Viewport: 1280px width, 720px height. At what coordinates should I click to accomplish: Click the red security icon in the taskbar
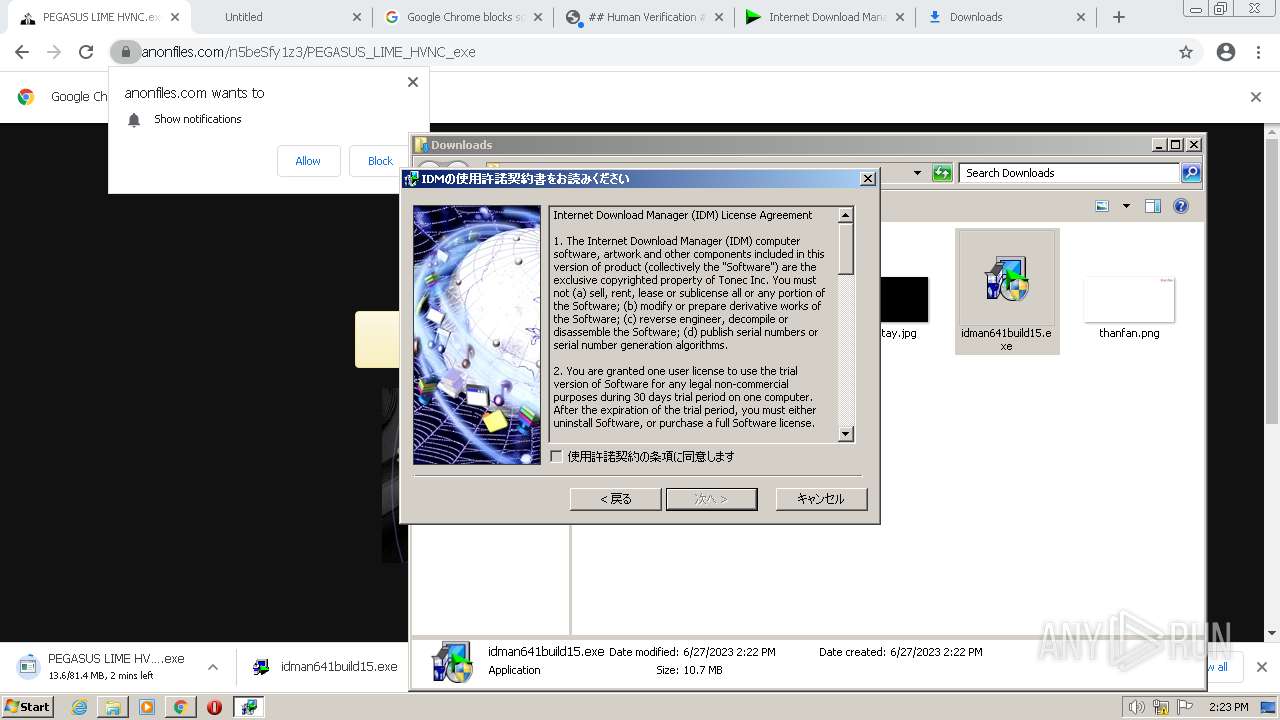coord(214,707)
